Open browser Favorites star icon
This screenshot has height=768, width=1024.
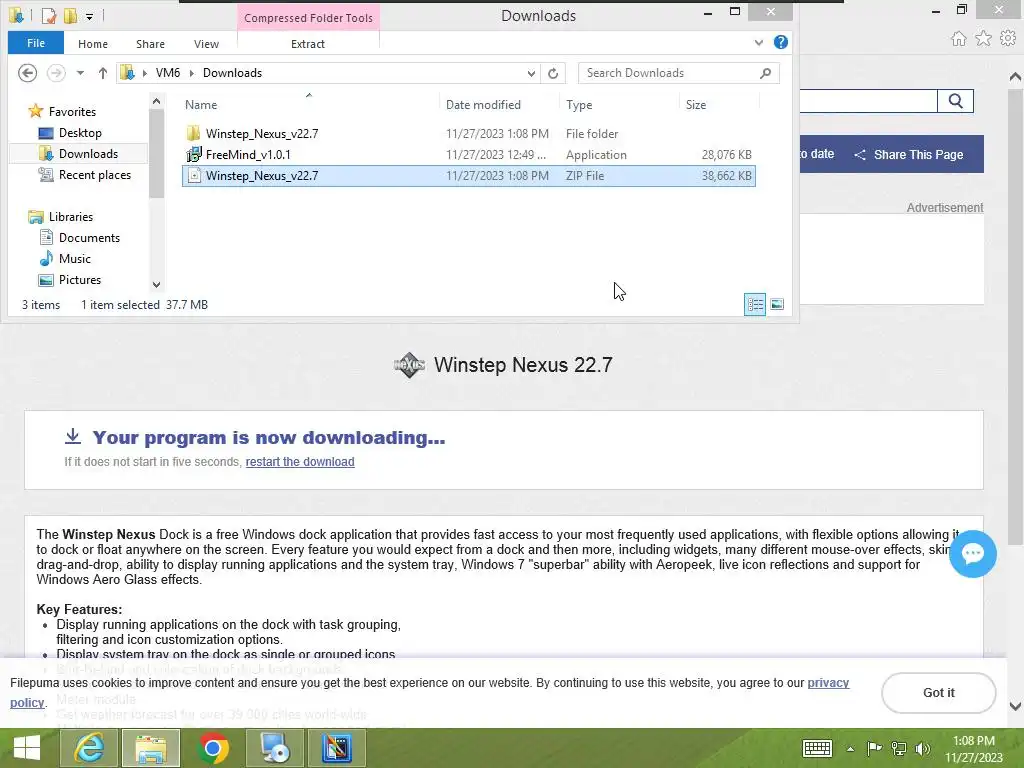[983, 39]
